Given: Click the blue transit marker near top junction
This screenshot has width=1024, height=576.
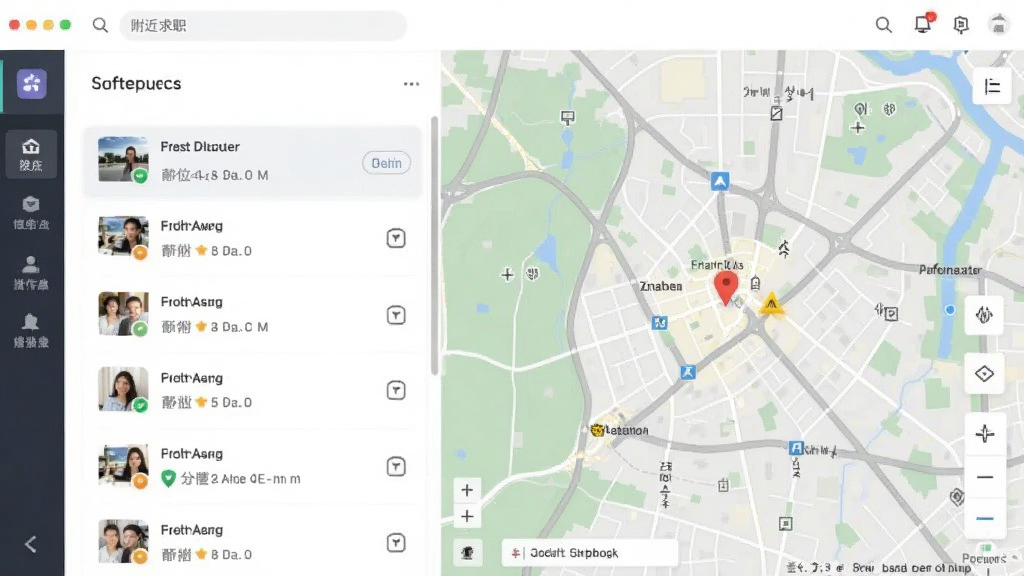Looking at the screenshot, I should pos(720,181).
